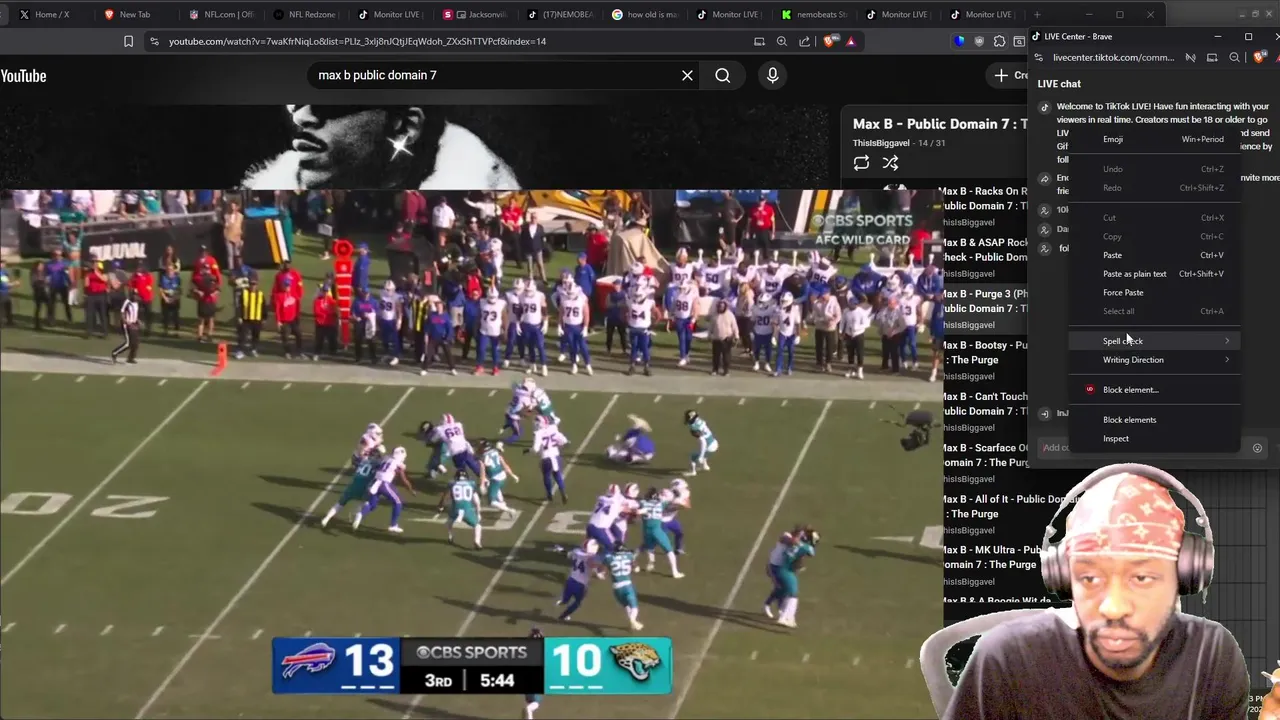Play 'Max B - Can't Touch' playlist item
Screen dimensions: 1280x720
pos(983,411)
